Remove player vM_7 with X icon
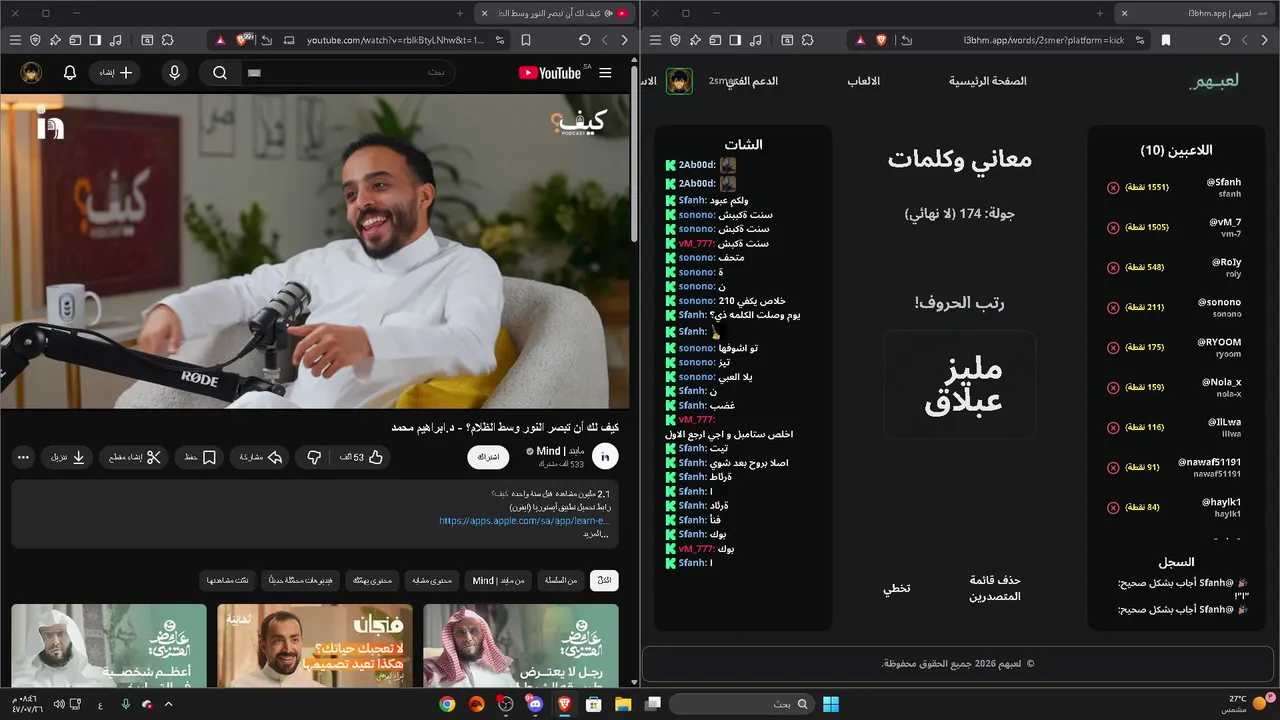1280x720 pixels. (x=1113, y=228)
